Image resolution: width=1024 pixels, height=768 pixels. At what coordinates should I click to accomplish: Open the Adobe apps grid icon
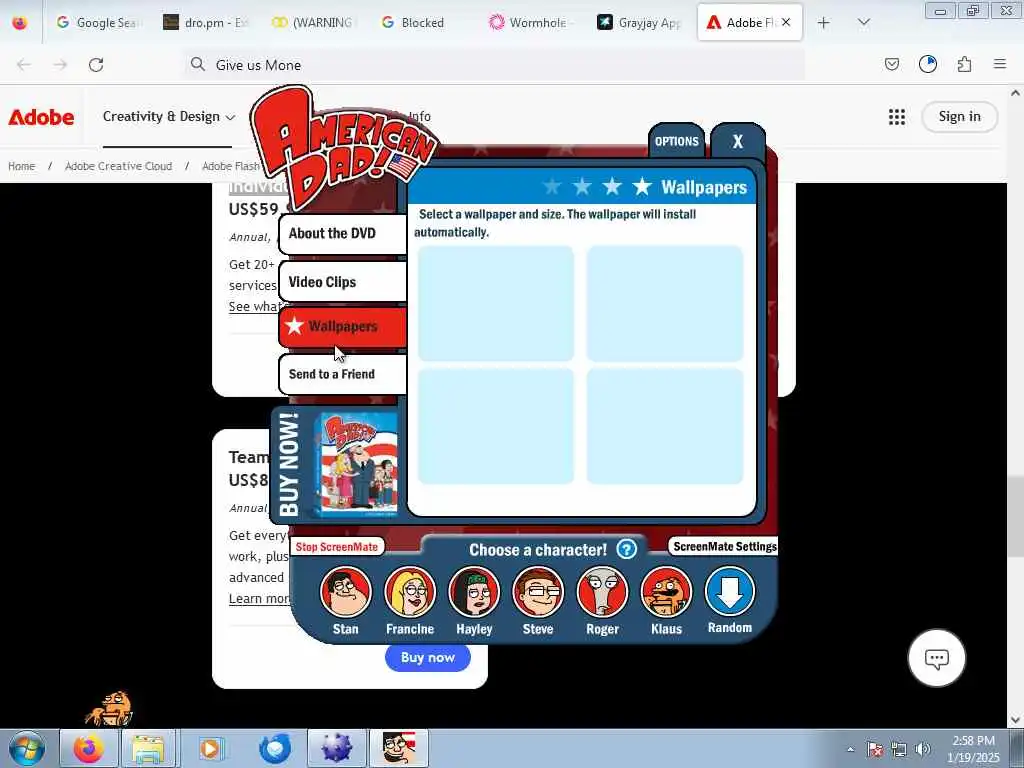(x=897, y=117)
